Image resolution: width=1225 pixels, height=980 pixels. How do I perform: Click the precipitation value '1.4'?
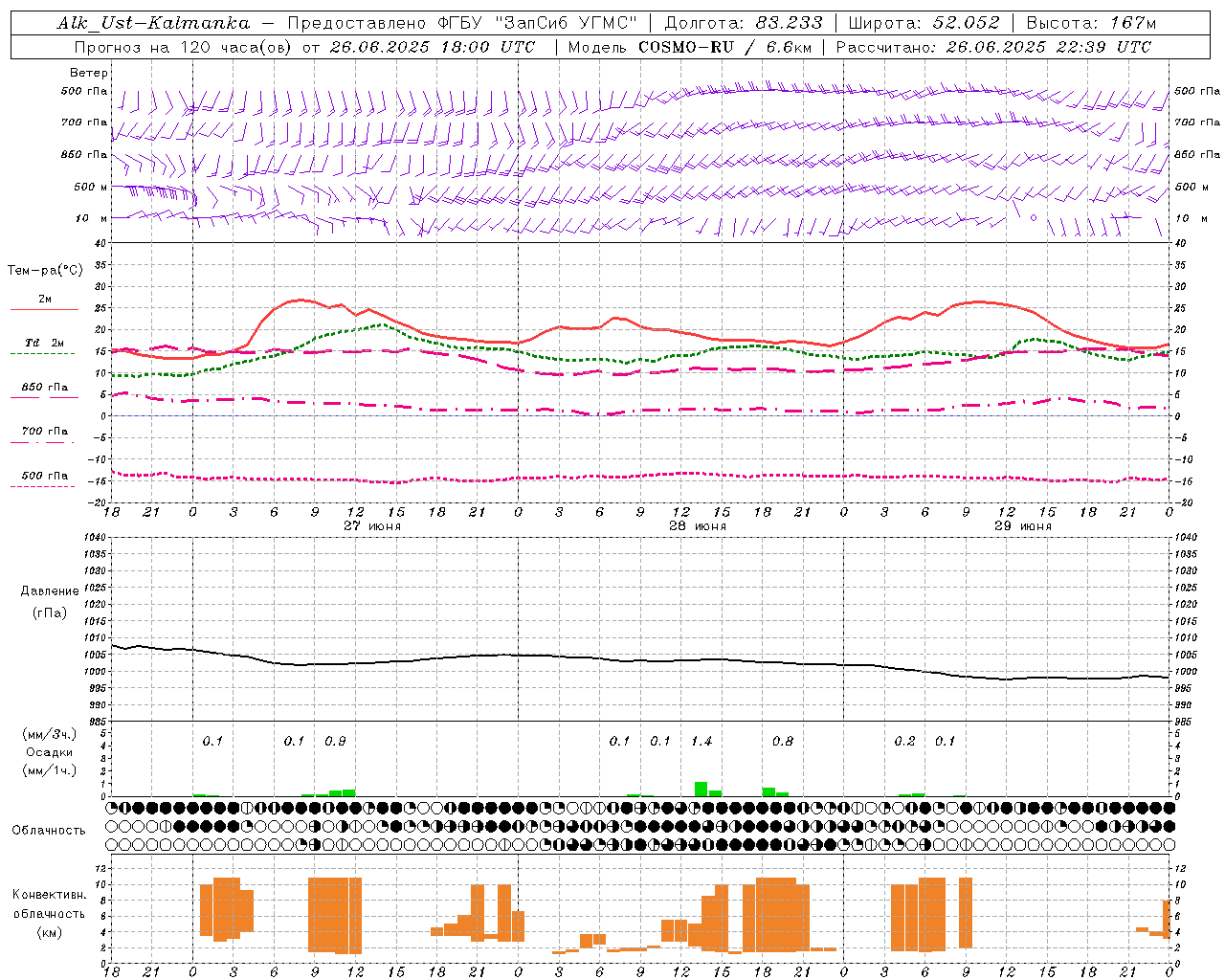coord(702,742)
